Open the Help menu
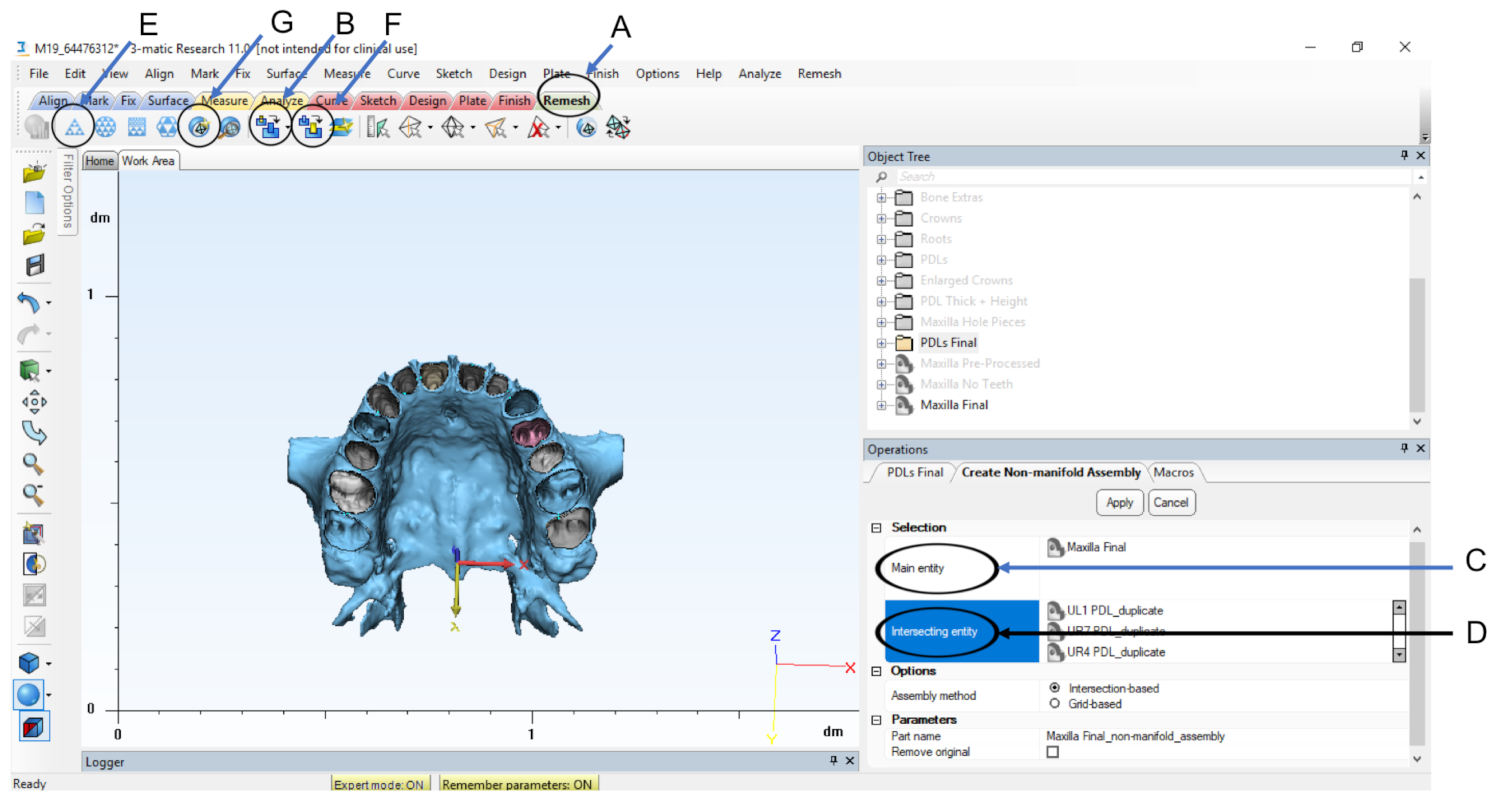Viewport: 1500px width, 805px height. coord(708,73)
